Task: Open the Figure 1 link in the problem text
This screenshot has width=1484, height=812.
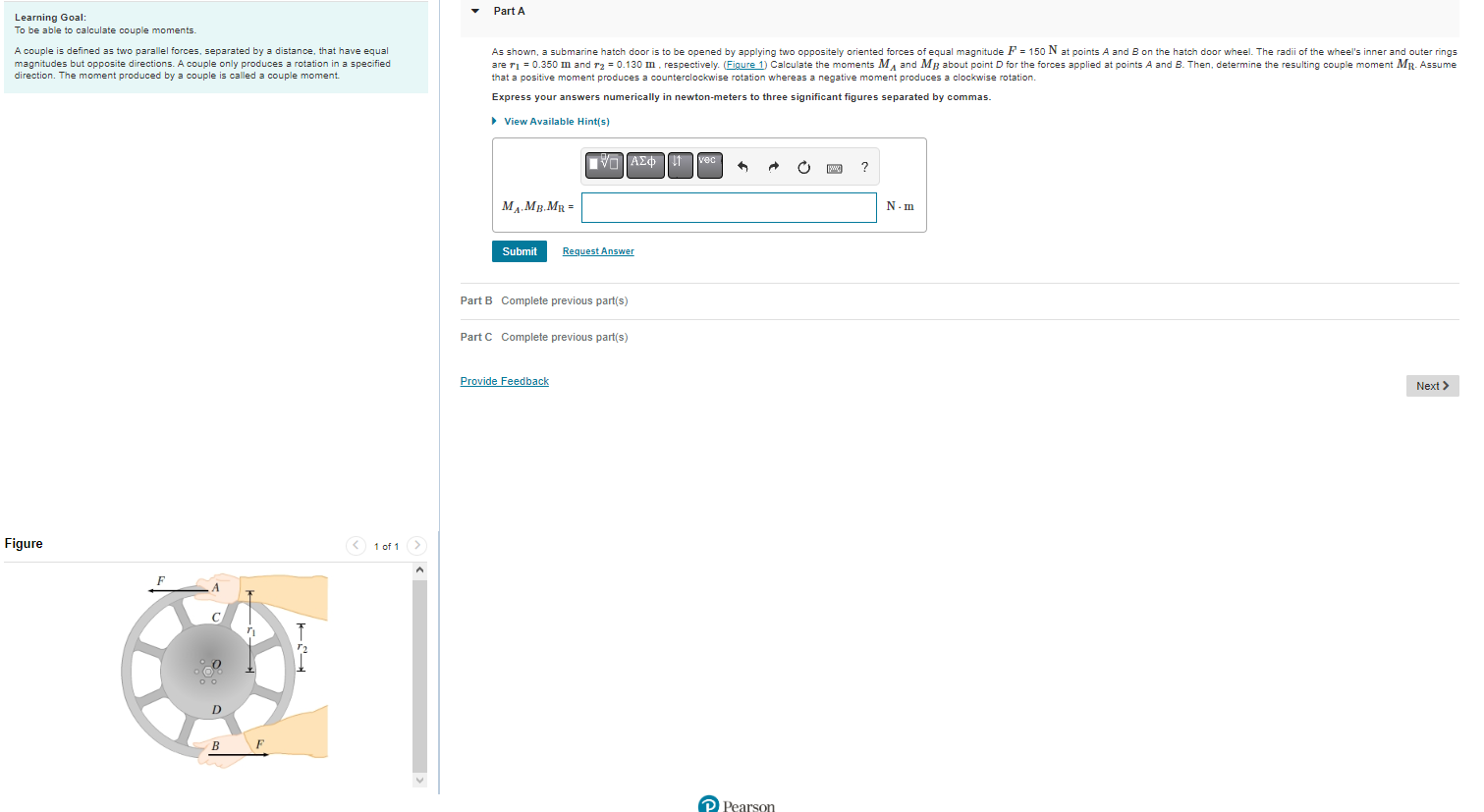Action: [744, 65]
